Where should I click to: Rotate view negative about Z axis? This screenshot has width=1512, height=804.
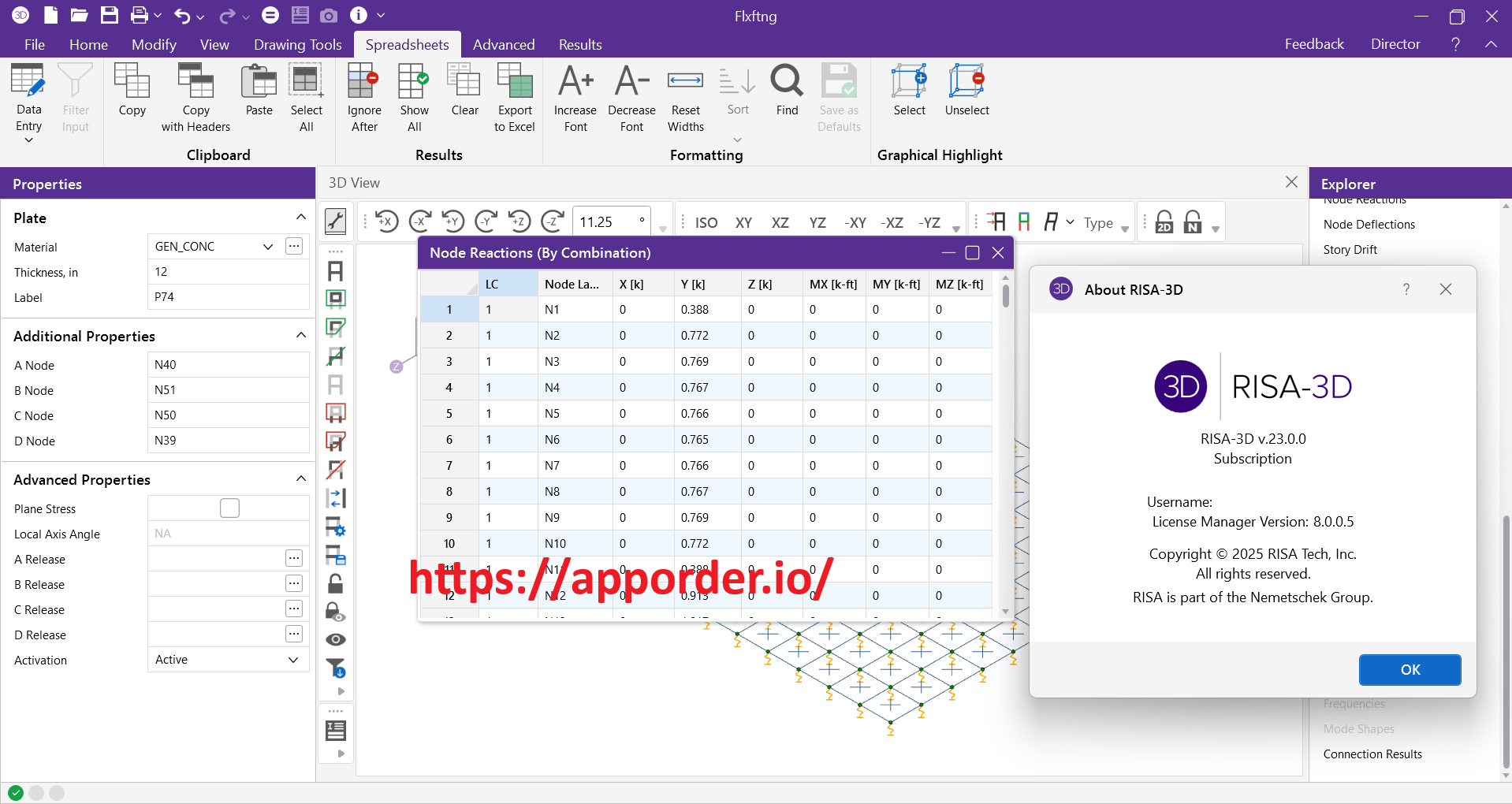553,221
